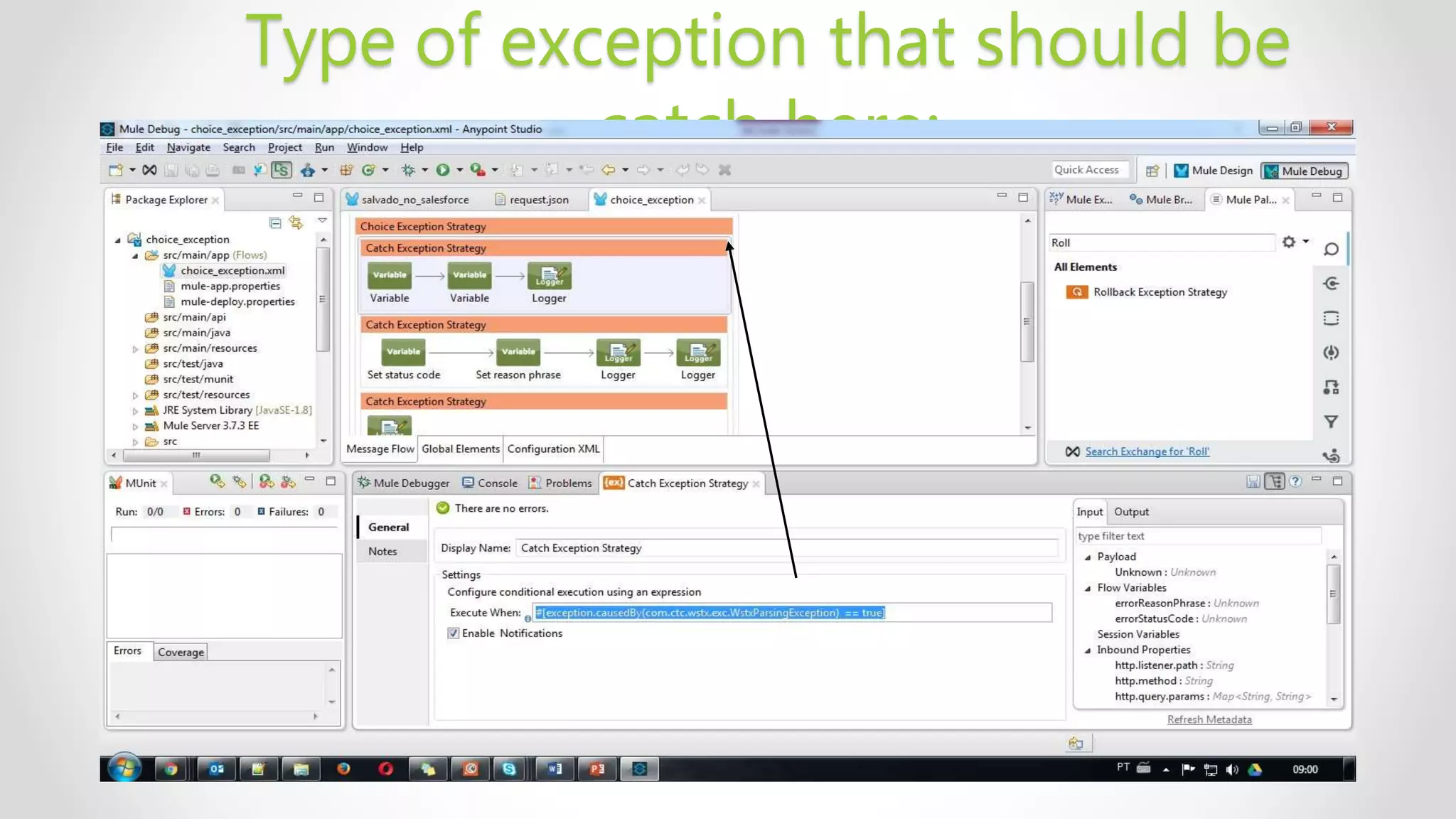Toggle the Enable Notifications checkbox
Image resolution: width=1456 pixels, height=819 pixels.
click(453, 633)
